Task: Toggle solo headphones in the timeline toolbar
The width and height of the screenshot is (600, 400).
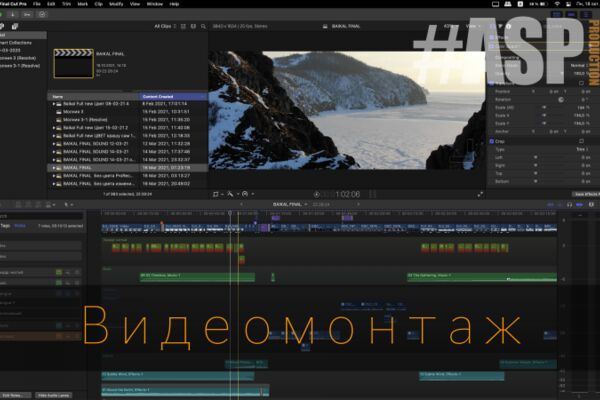Action: click(x=569, y=205)
